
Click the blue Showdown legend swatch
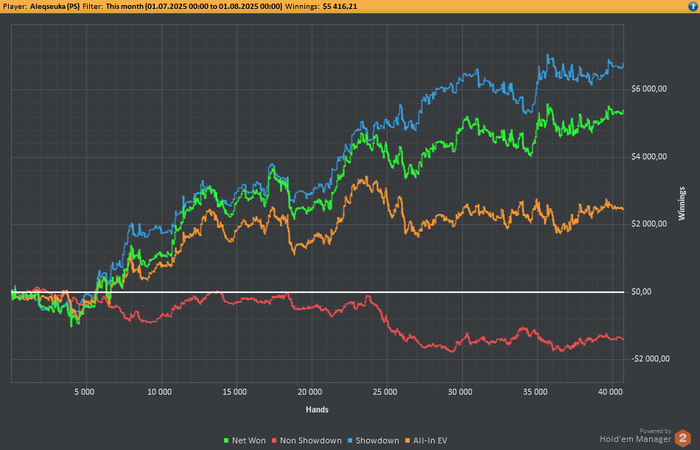(350, 441)
